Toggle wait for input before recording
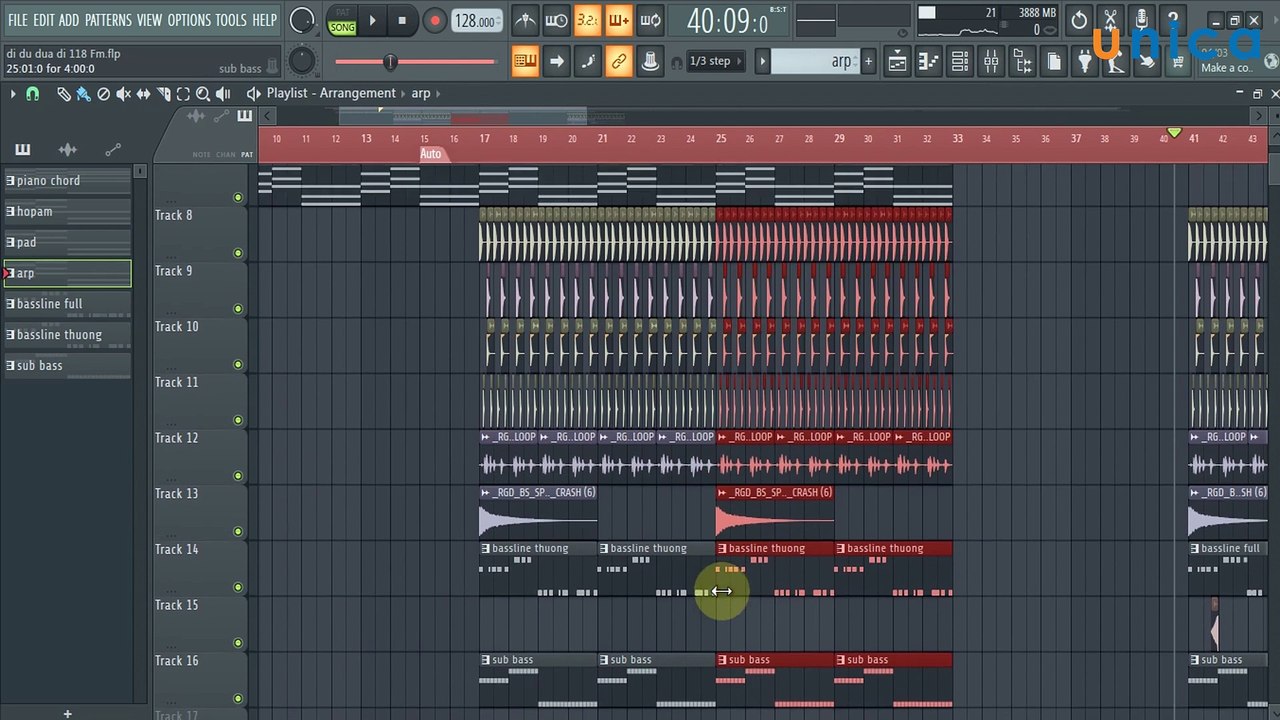 (556, 20)
